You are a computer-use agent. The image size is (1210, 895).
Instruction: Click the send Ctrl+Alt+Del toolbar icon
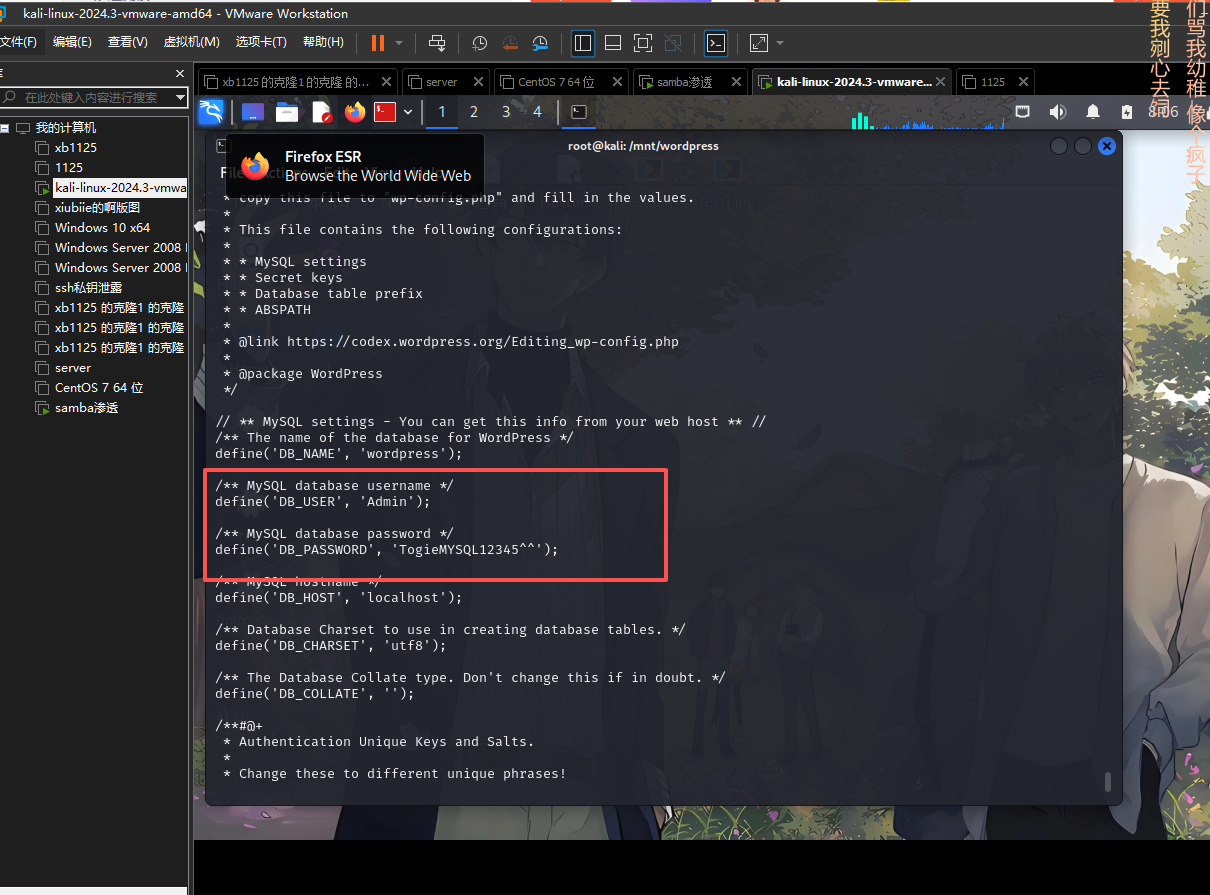point(437,43)
